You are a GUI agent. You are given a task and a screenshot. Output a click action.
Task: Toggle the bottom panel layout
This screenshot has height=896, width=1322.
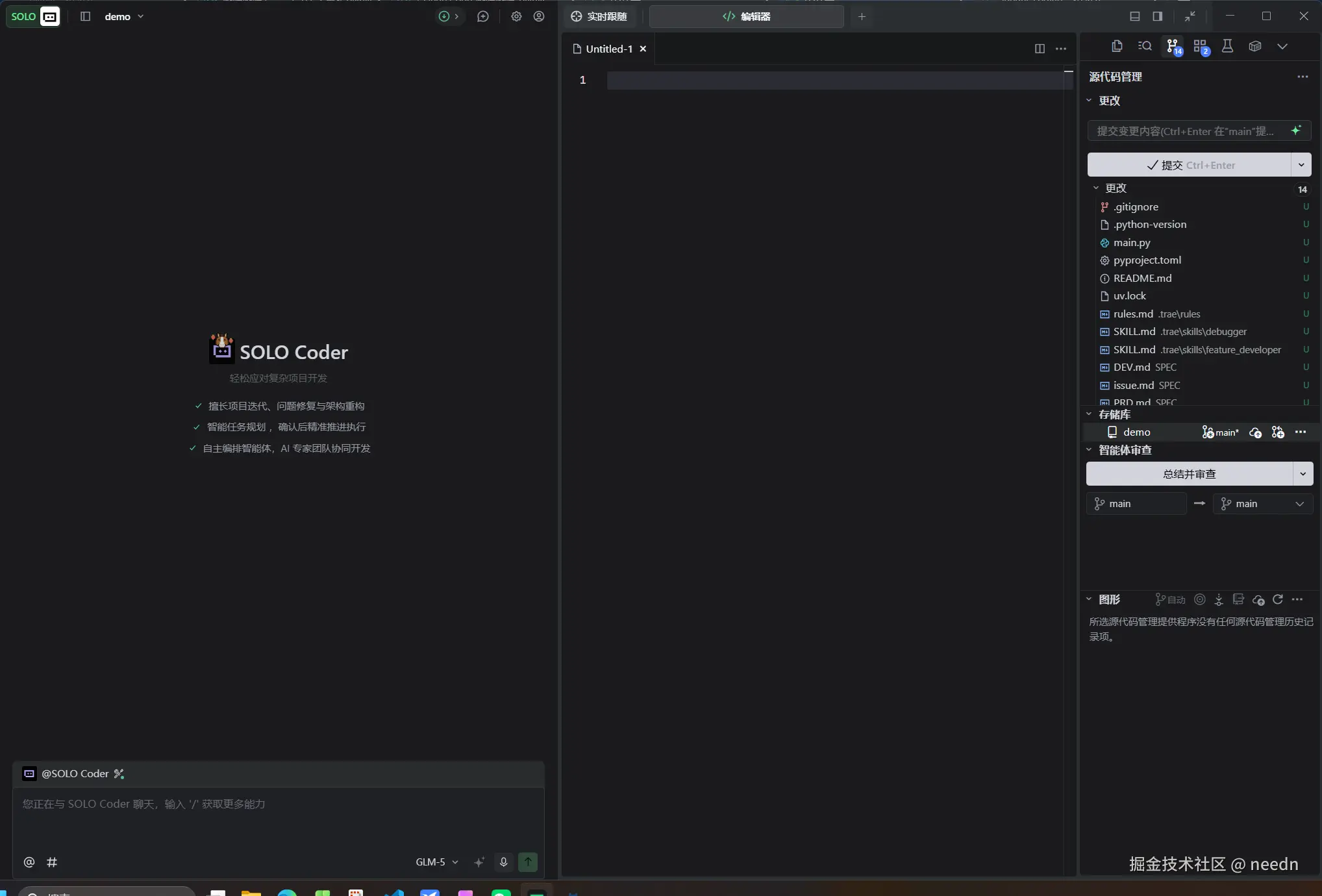(1135, 16)
